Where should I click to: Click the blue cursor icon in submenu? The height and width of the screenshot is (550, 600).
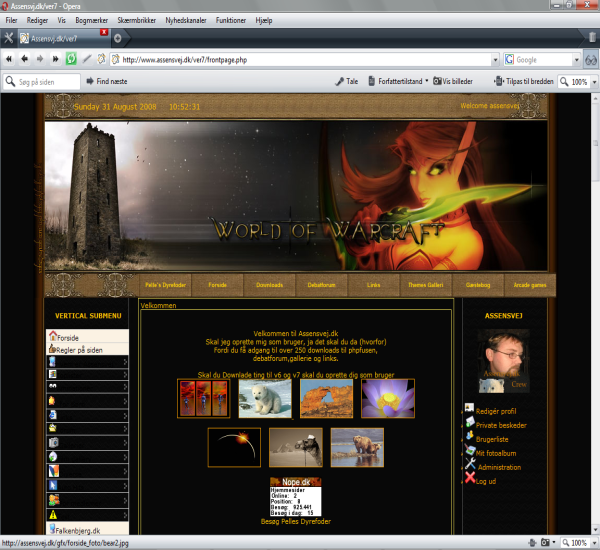pyautogui.click(x=53, y=485)
